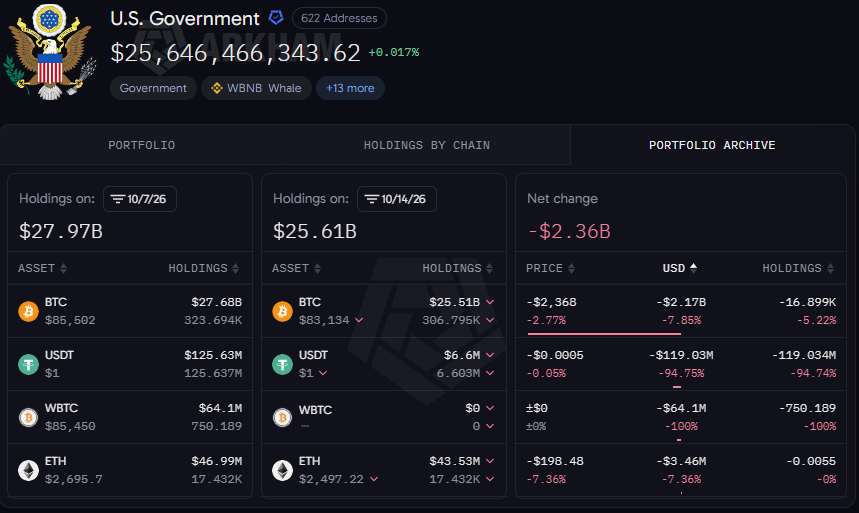Screen dimensions: 859x513
Task: Click the WBTC $64.1M value
Action: tap(220, 408)
